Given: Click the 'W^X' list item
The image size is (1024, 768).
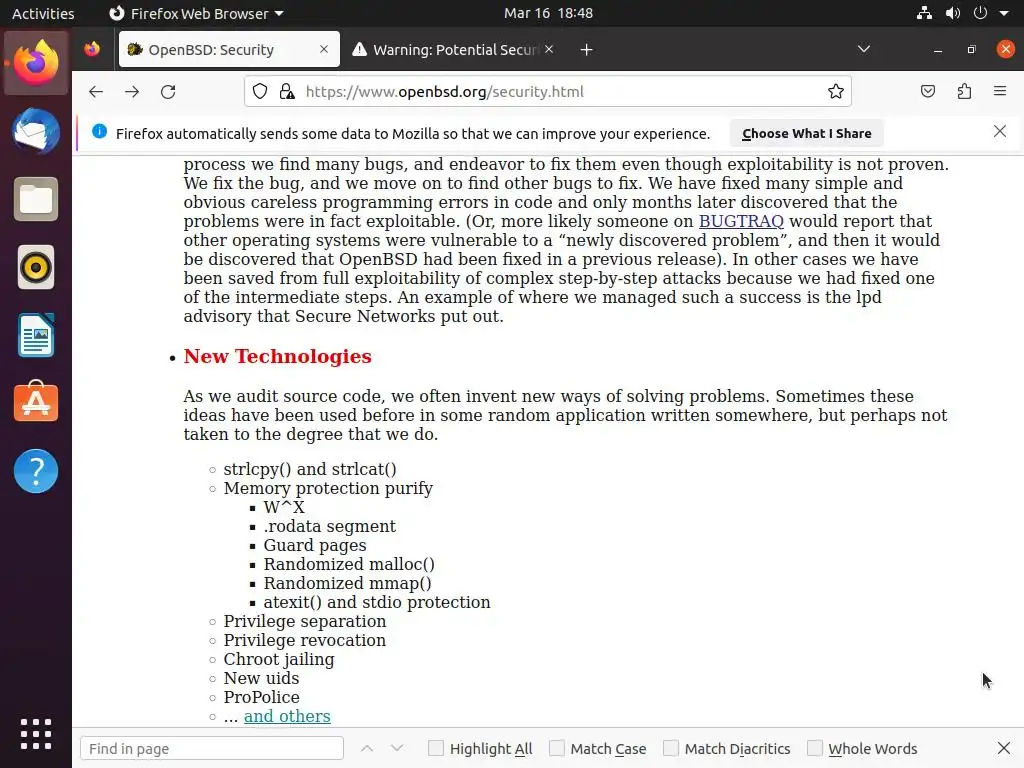Looking at the screenshot, I should tap(284, 507).
